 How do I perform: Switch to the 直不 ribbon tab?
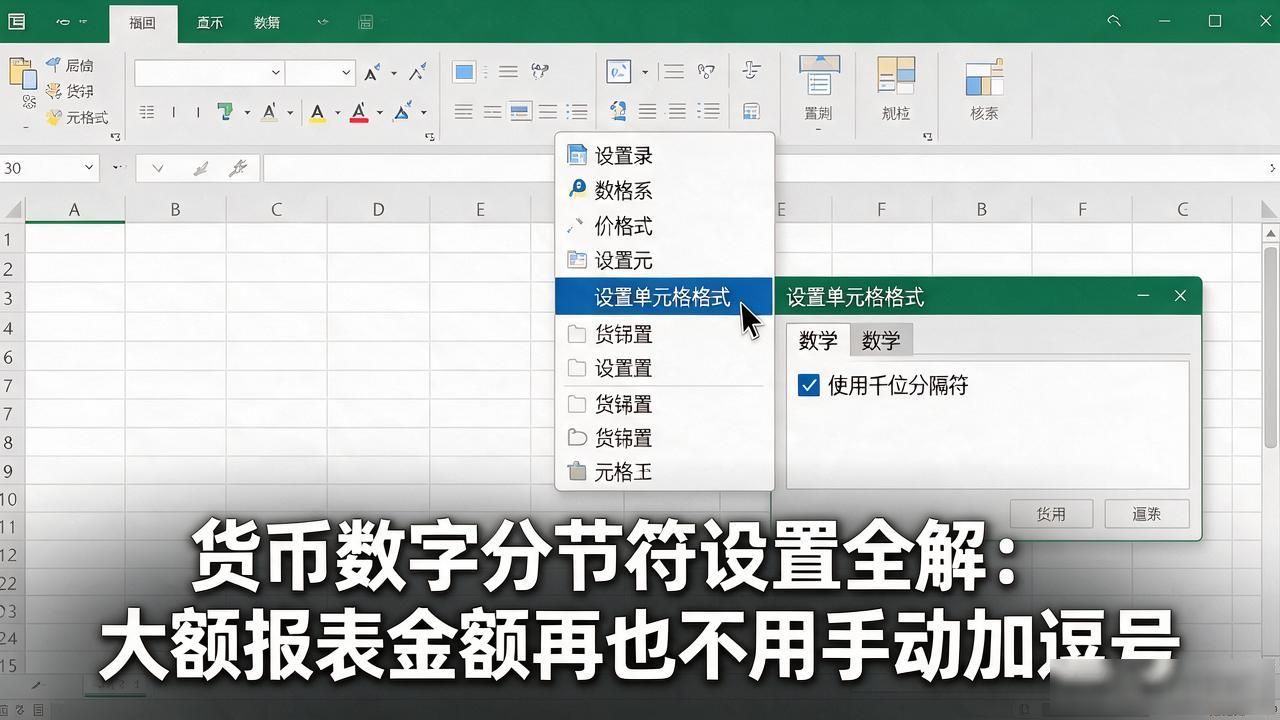tap(210, 22)
